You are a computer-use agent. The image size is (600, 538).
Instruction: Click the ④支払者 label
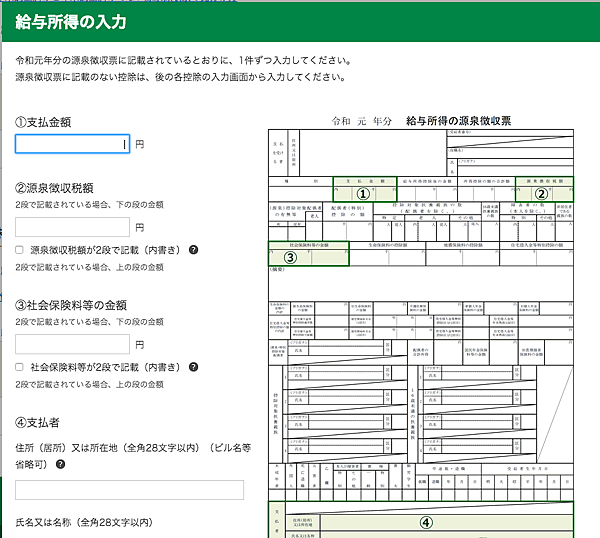37,422
